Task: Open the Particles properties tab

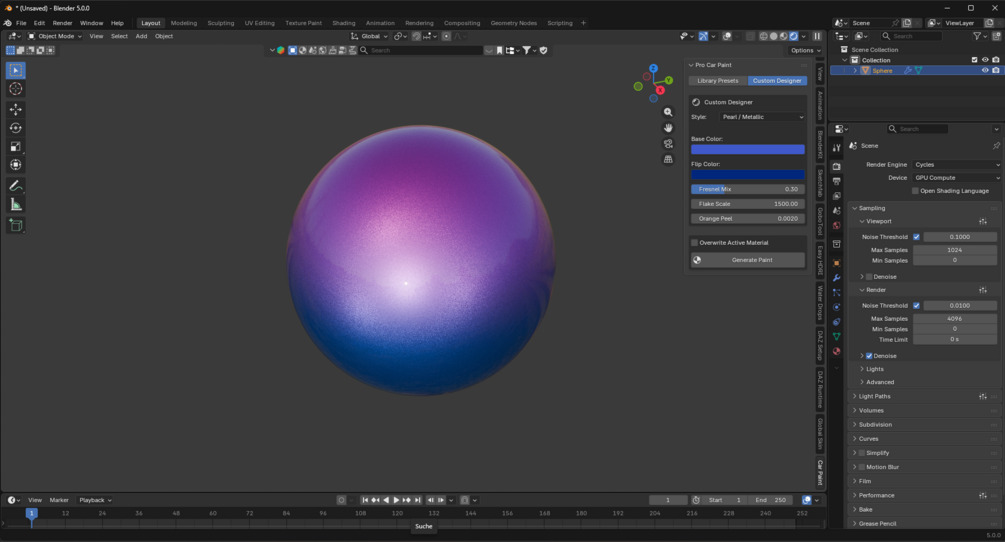Action: (836, 293)
